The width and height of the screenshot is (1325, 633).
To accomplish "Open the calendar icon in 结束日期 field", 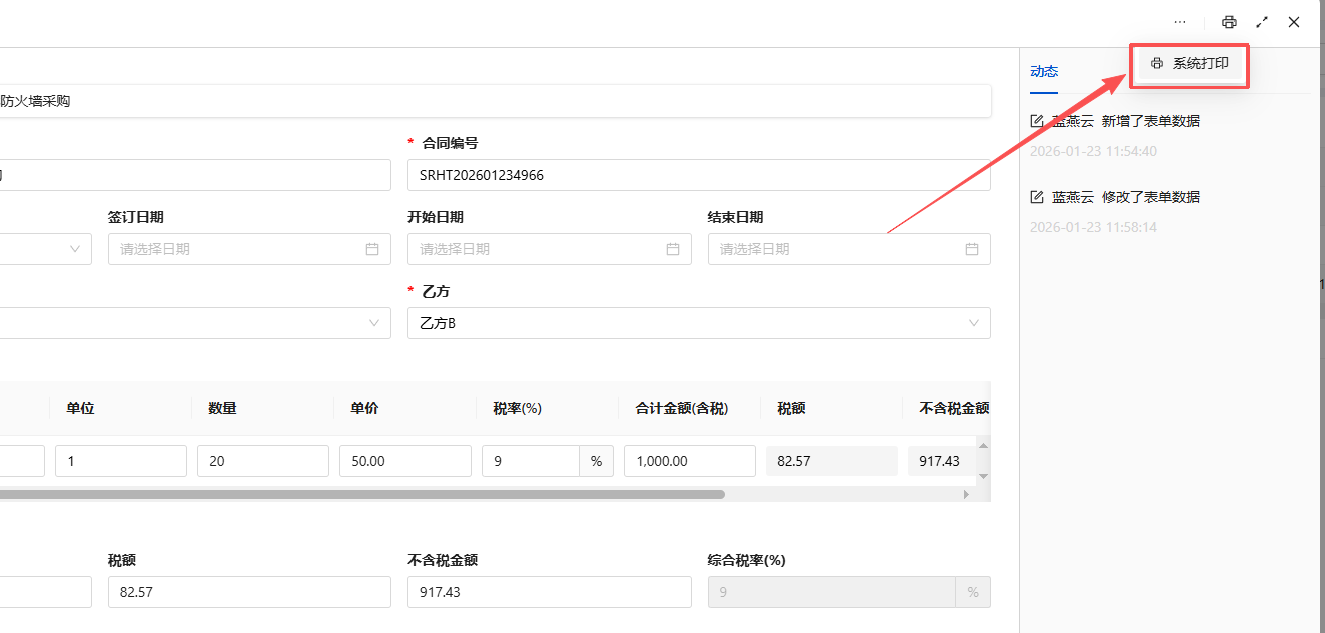I will [971, 248].
